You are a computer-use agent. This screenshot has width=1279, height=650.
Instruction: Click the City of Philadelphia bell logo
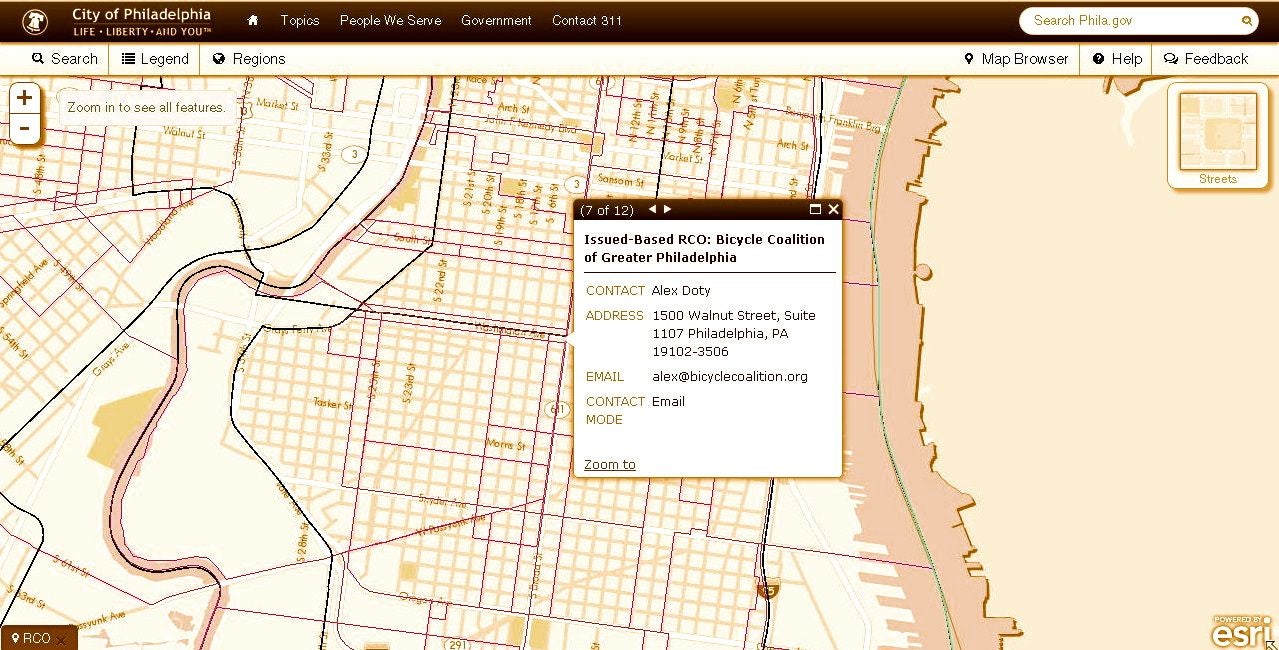click(35, 21)
